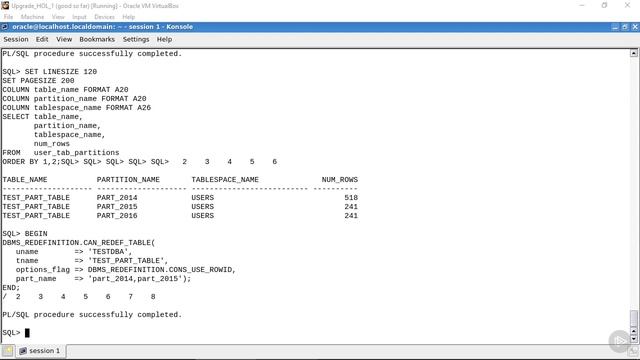This screenshot has width=640, height=360.
Task: Click the terminal scrollbar up arrow
Action: 633,53
